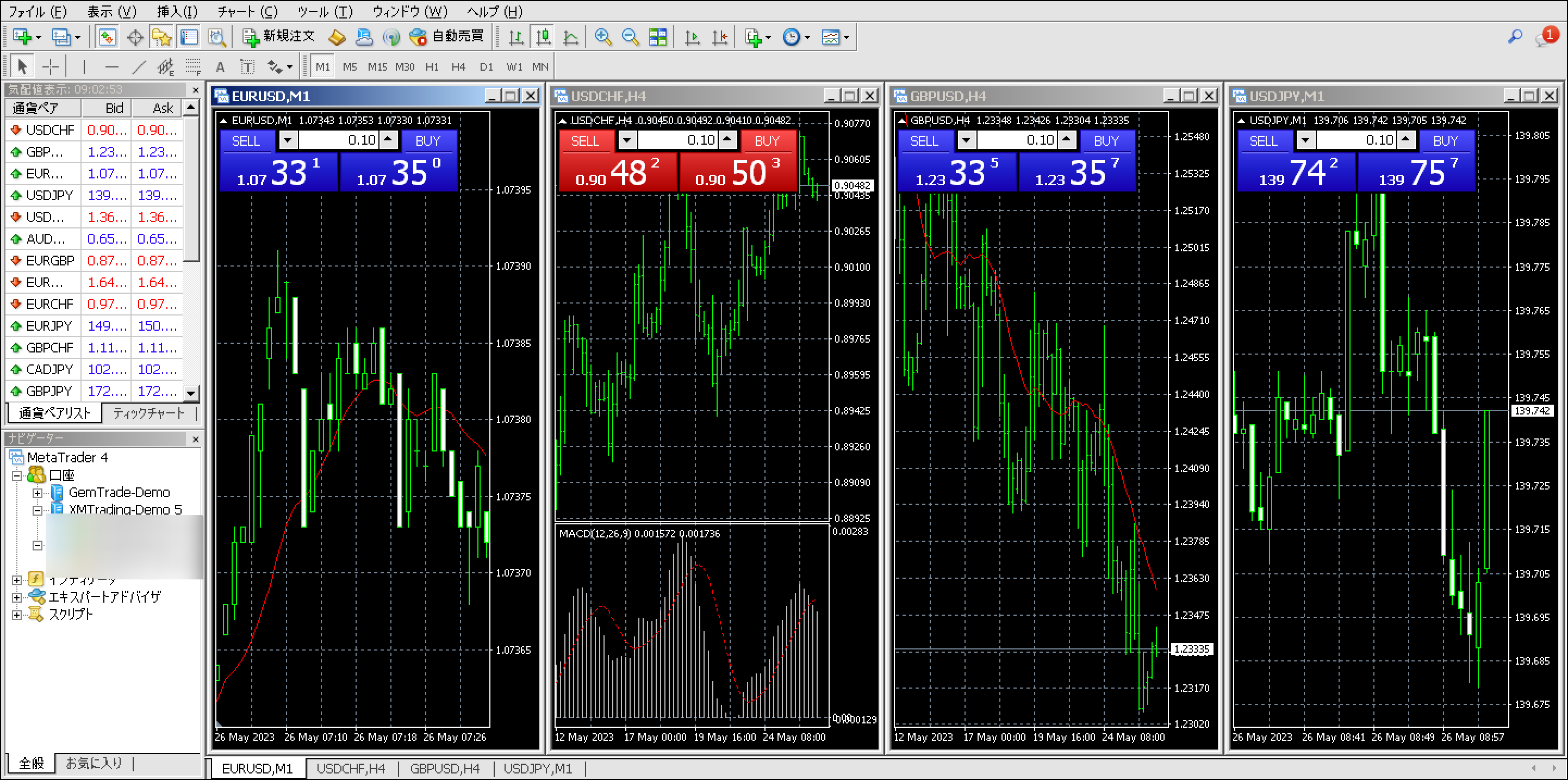This screenshot has width=1568, height=780.
Task: Enable chart auto scroll
Action: pyautogui.click(x=692, y=37)
